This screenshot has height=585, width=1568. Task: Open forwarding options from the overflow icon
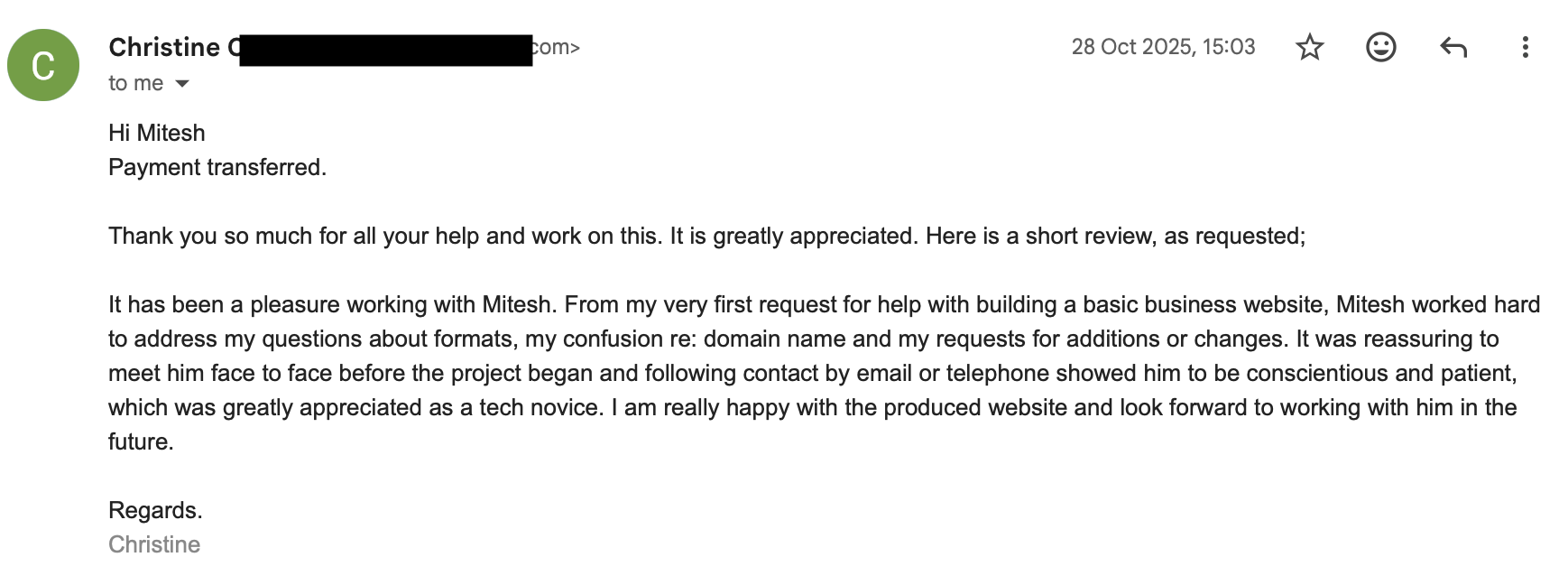(x=1525, y=48)
